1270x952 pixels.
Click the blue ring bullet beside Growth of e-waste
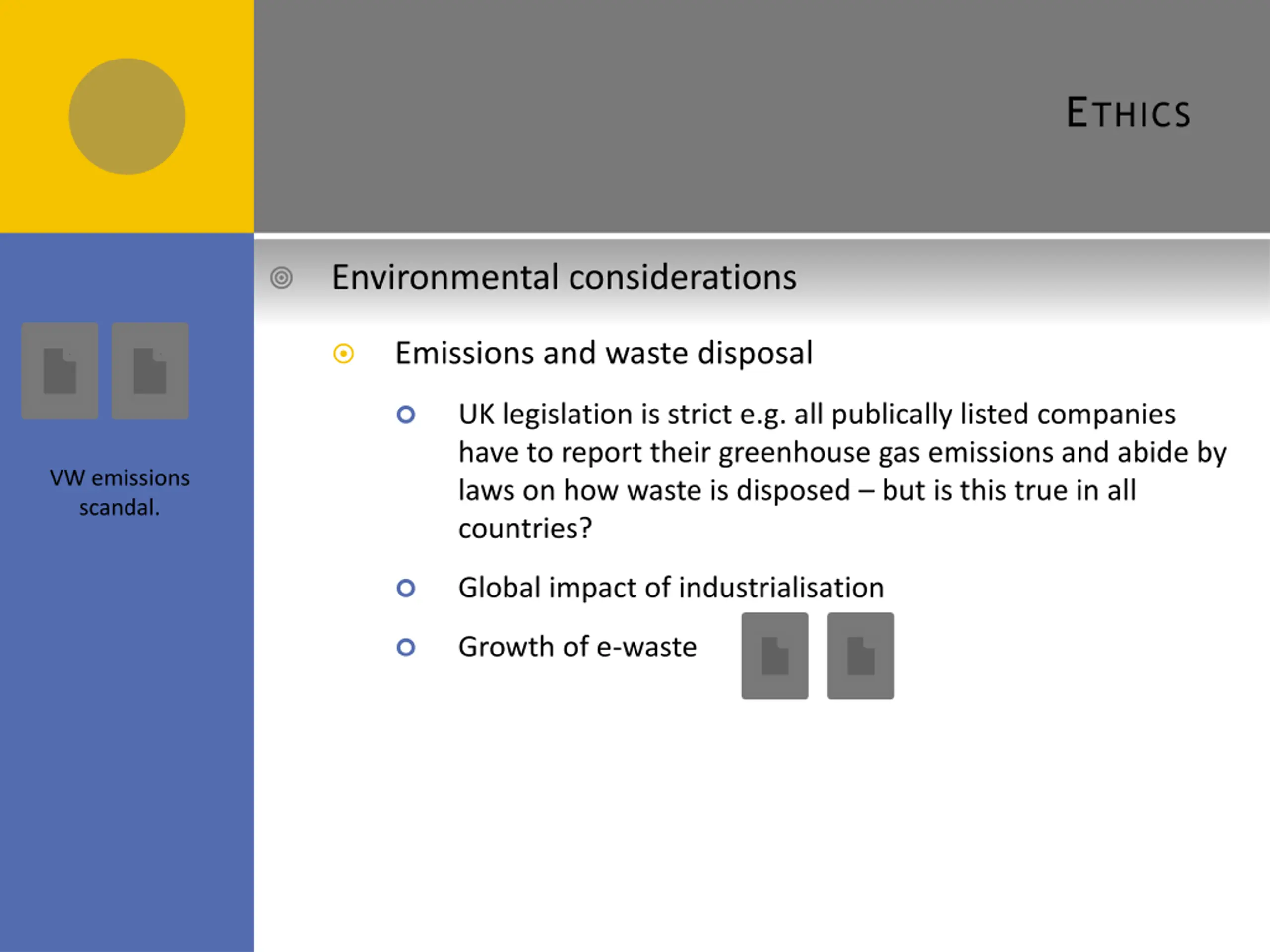(x=406, y=648)
